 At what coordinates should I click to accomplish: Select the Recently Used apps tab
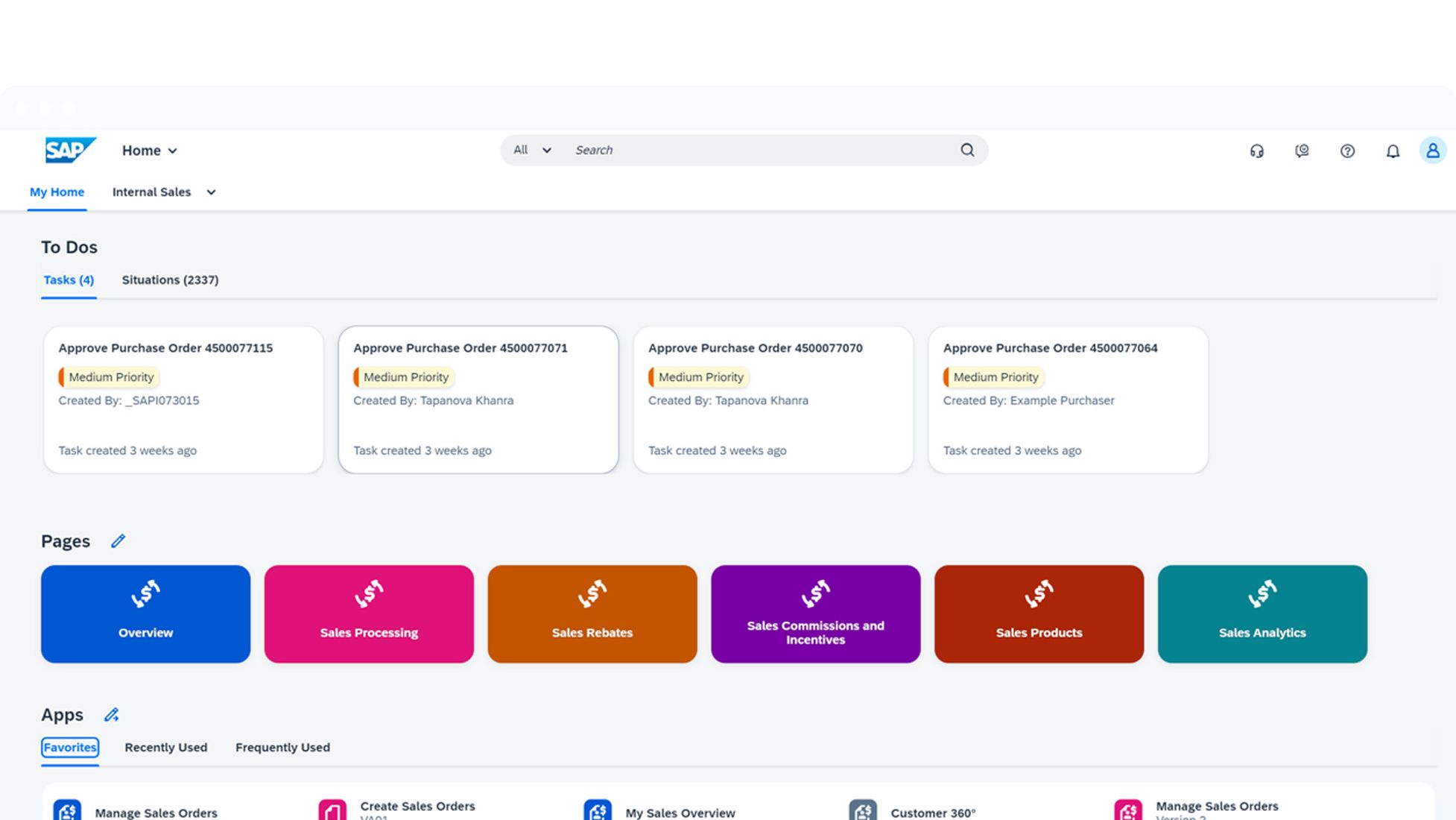(x=165, y=748)
